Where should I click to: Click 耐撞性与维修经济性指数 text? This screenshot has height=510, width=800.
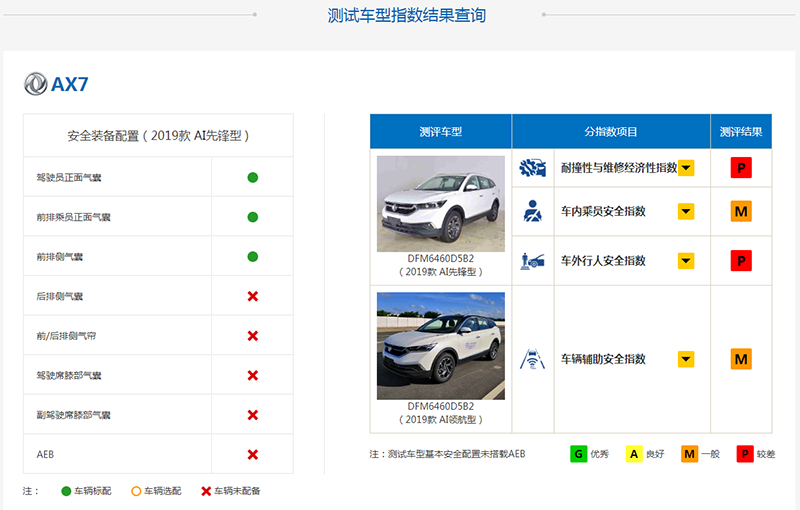click(619, 168)
